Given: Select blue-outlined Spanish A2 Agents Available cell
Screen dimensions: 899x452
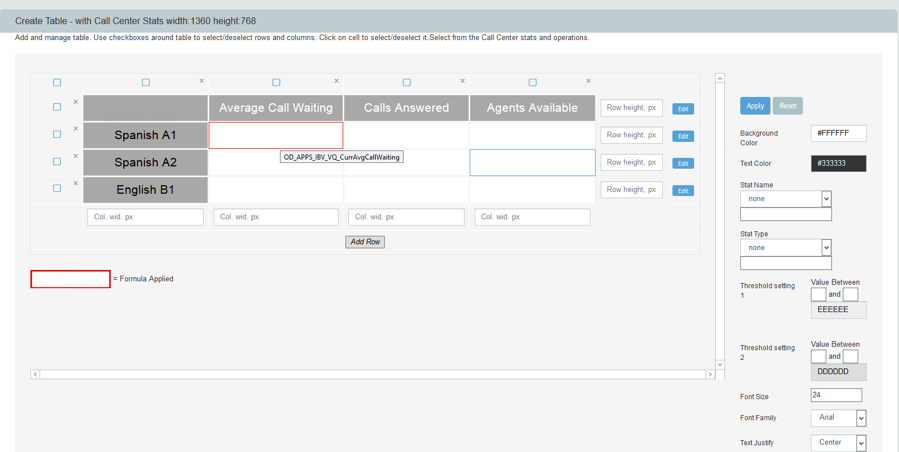Looking at the screenshot, I should [532, 162].
